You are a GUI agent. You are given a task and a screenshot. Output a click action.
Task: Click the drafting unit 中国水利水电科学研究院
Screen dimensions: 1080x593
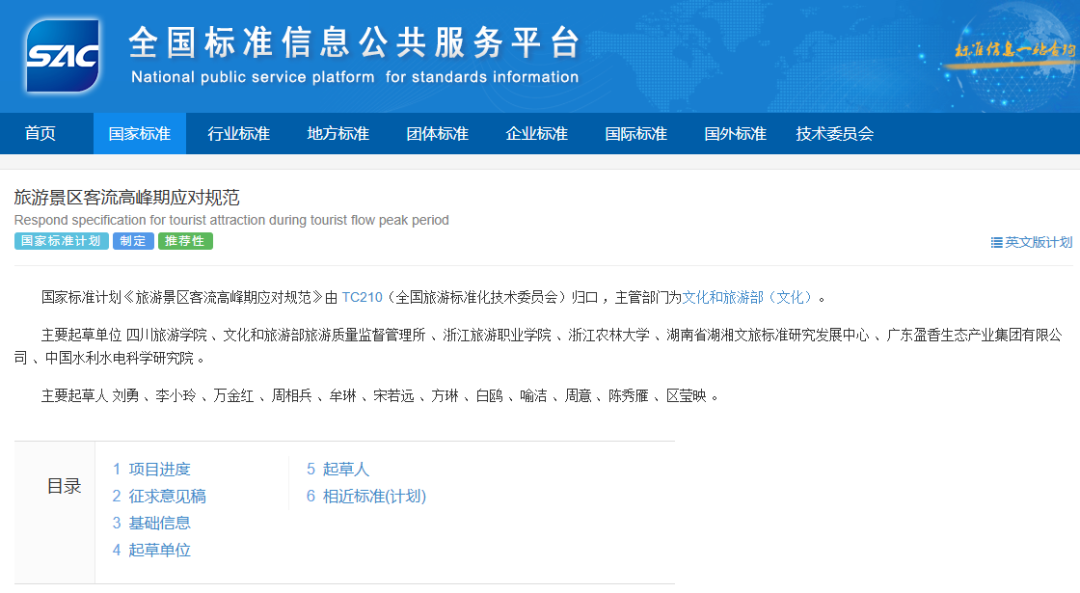[120, 358]
